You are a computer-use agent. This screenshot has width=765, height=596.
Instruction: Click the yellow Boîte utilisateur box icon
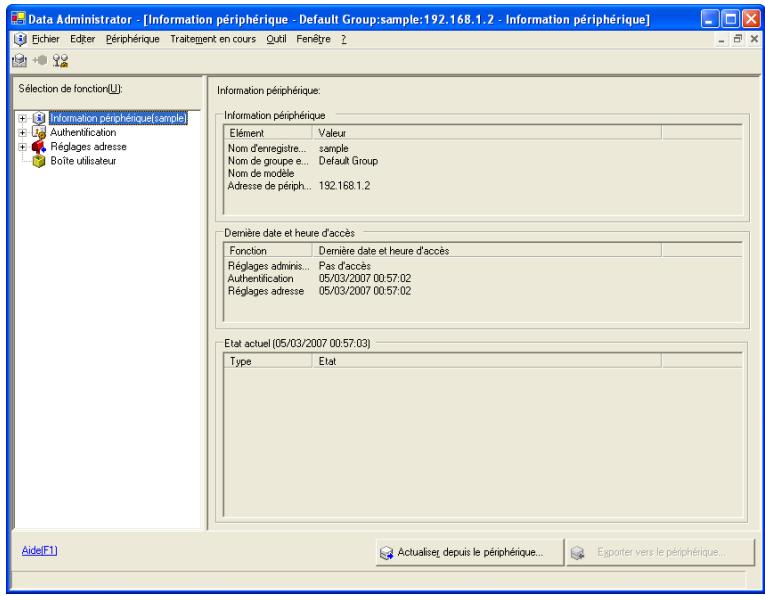click(39, 161)
